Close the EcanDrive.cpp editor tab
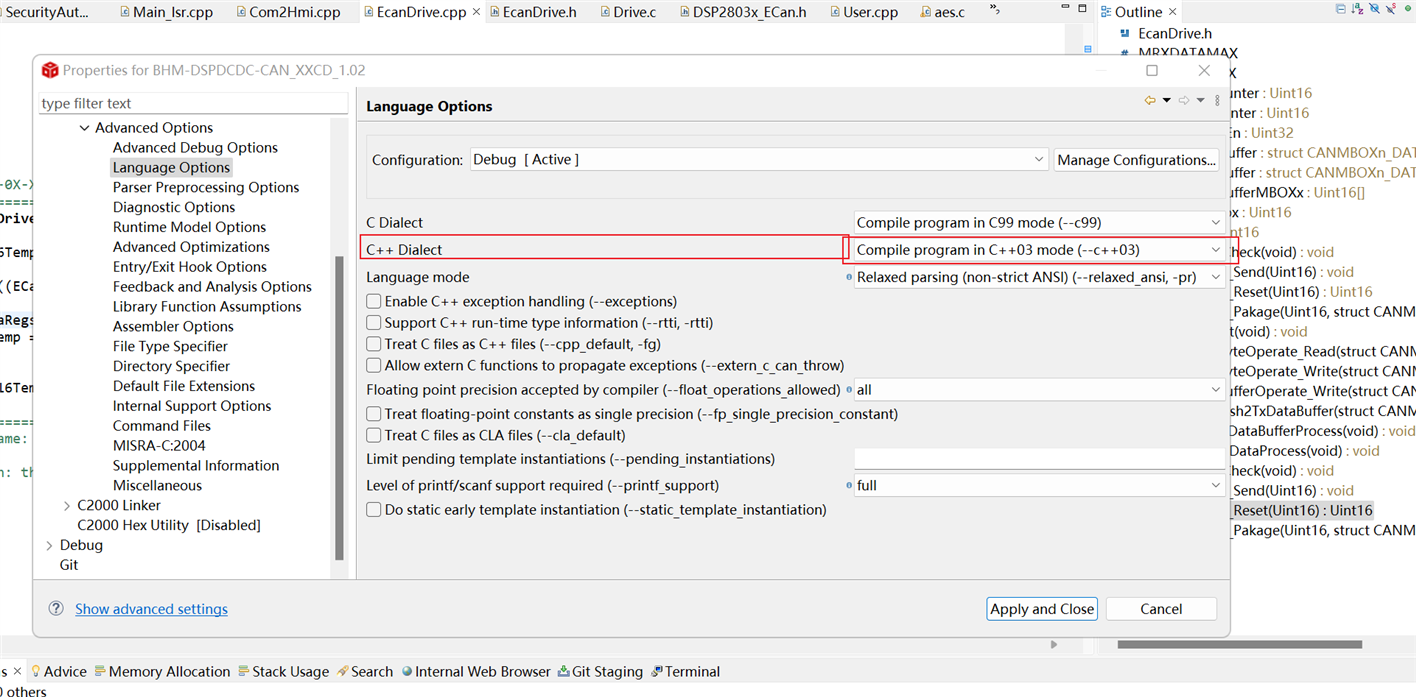The image size is (1416, 697). [476, 12]
